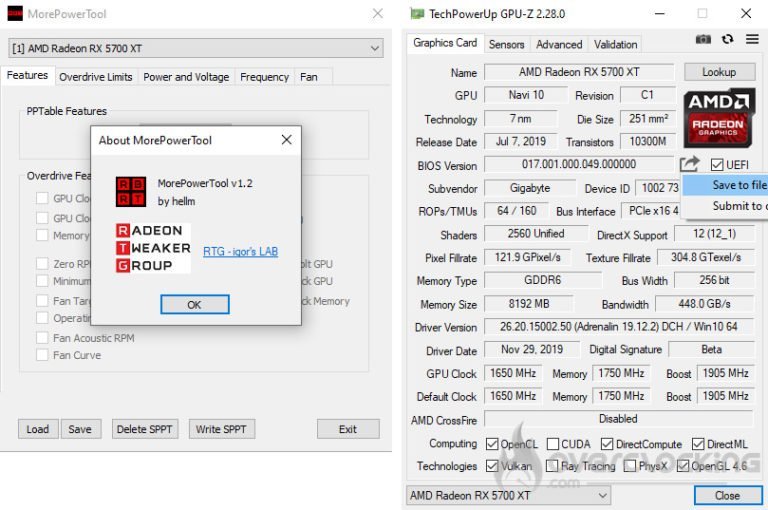Click the 121.9 GPixel/s fillrate value
Screen dimensions: 768x510
(528, 257)
